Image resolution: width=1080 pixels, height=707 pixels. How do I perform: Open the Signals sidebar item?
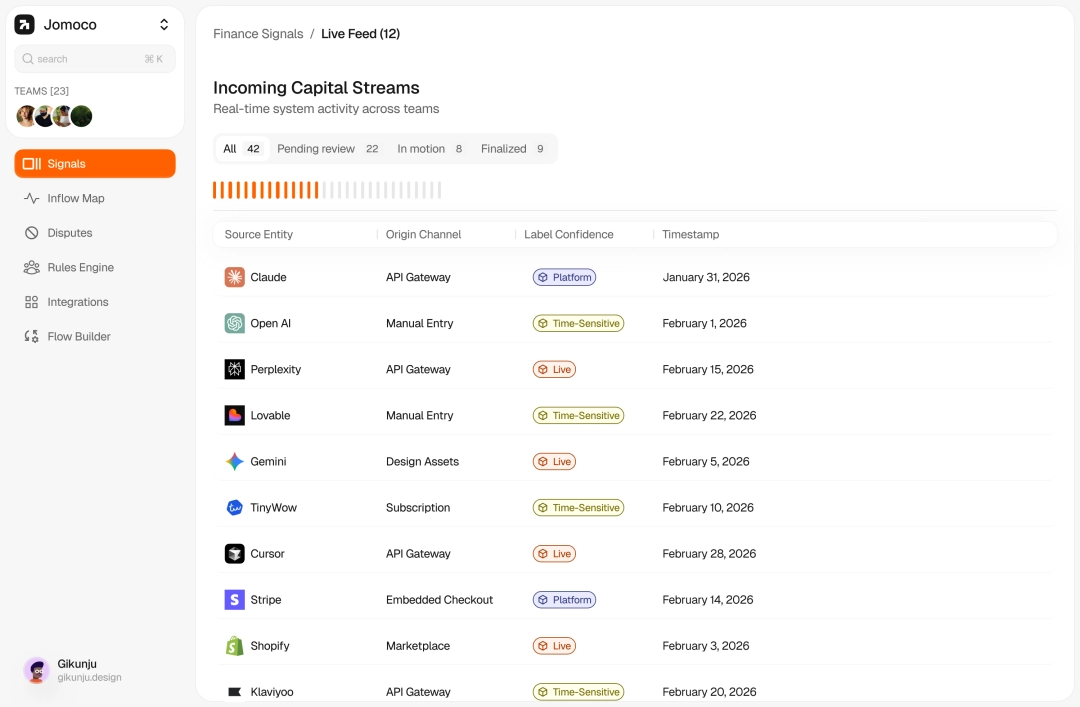point(95,164)
